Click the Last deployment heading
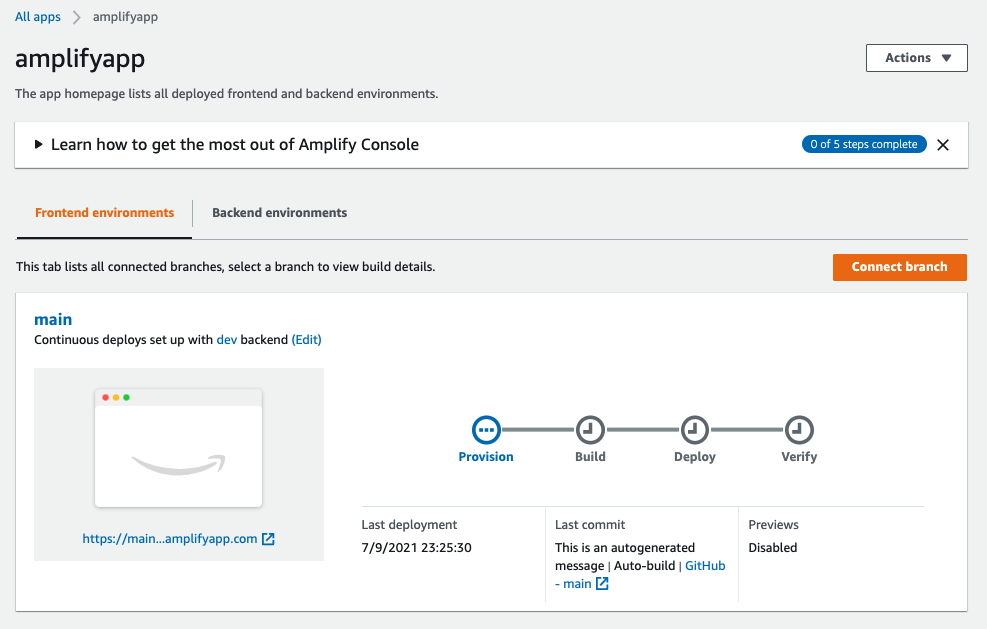The height and width of the screenshot is (629, 987). [409, 525]
